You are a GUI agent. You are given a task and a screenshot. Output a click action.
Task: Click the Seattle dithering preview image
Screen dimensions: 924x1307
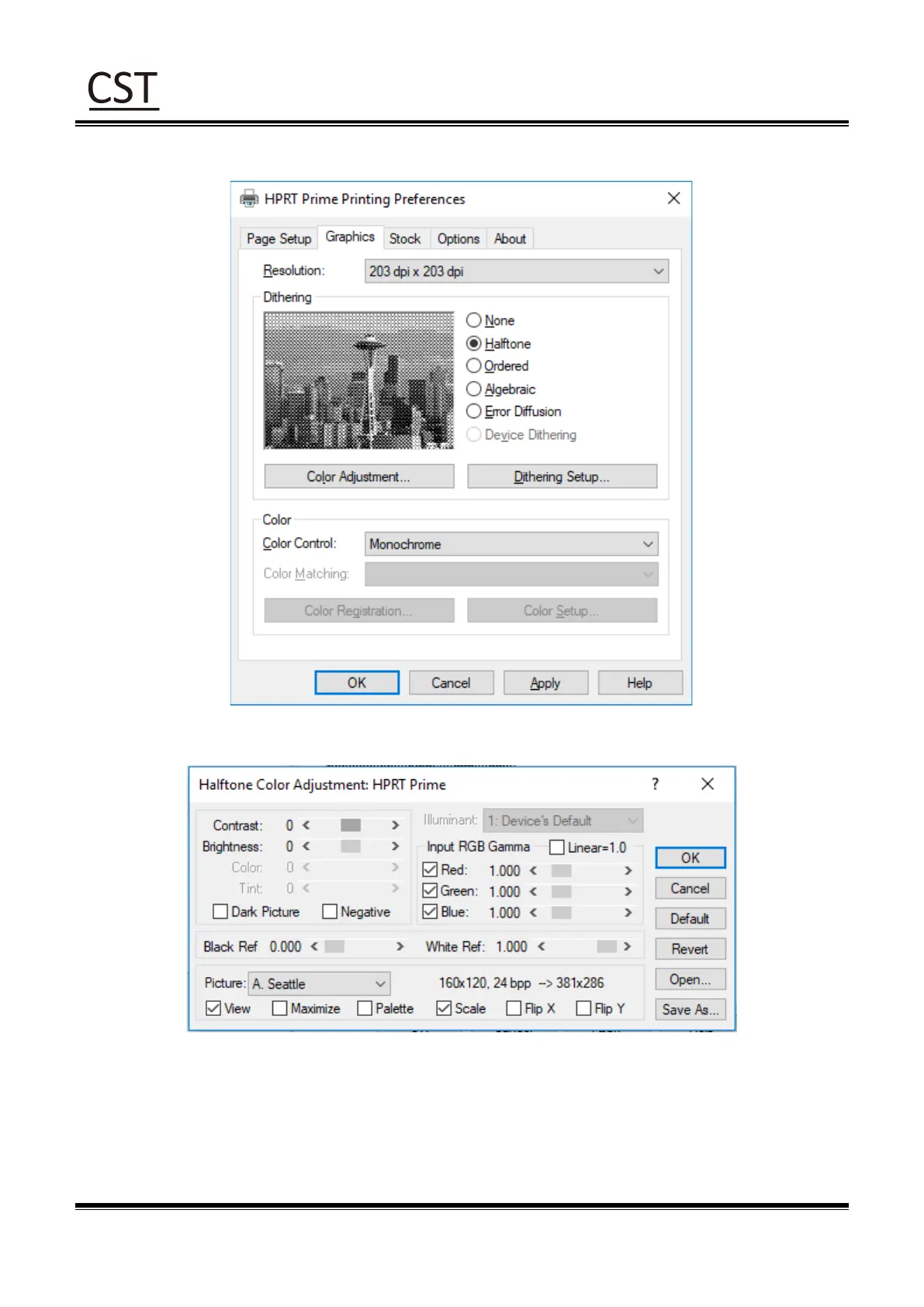coord(358,380)
